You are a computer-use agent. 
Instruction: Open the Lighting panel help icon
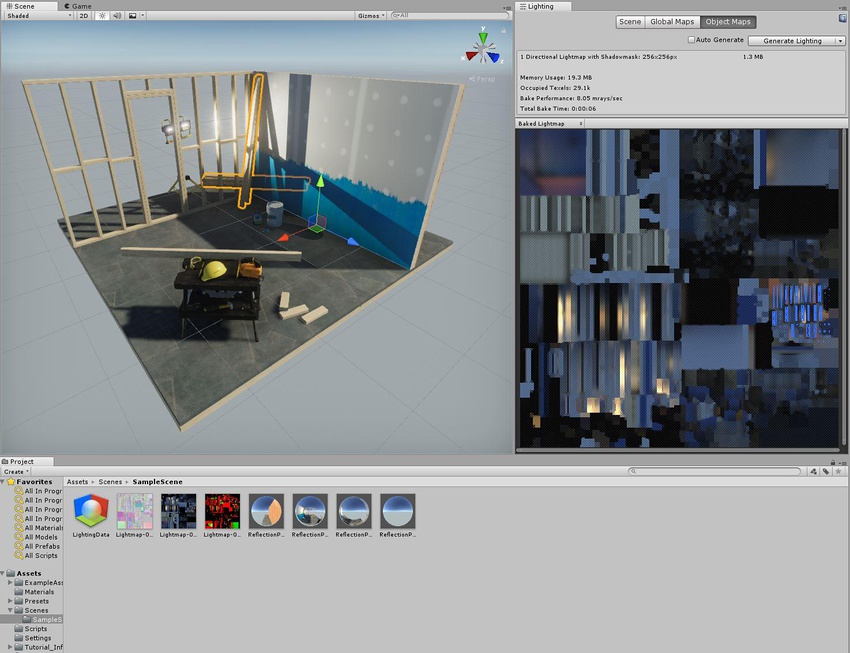(x=843, y=18)
